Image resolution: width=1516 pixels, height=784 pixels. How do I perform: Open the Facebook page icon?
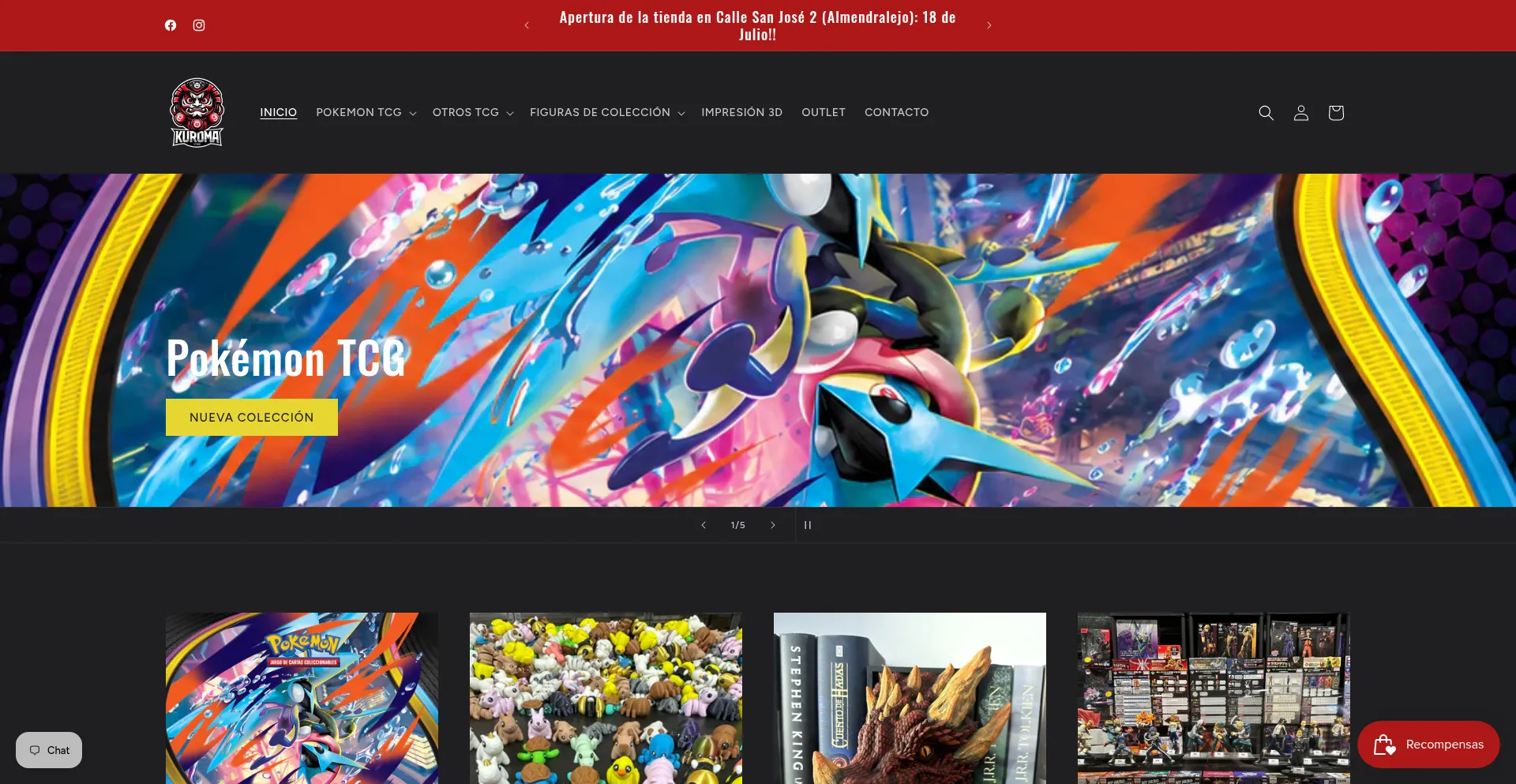tap(171, 25)
